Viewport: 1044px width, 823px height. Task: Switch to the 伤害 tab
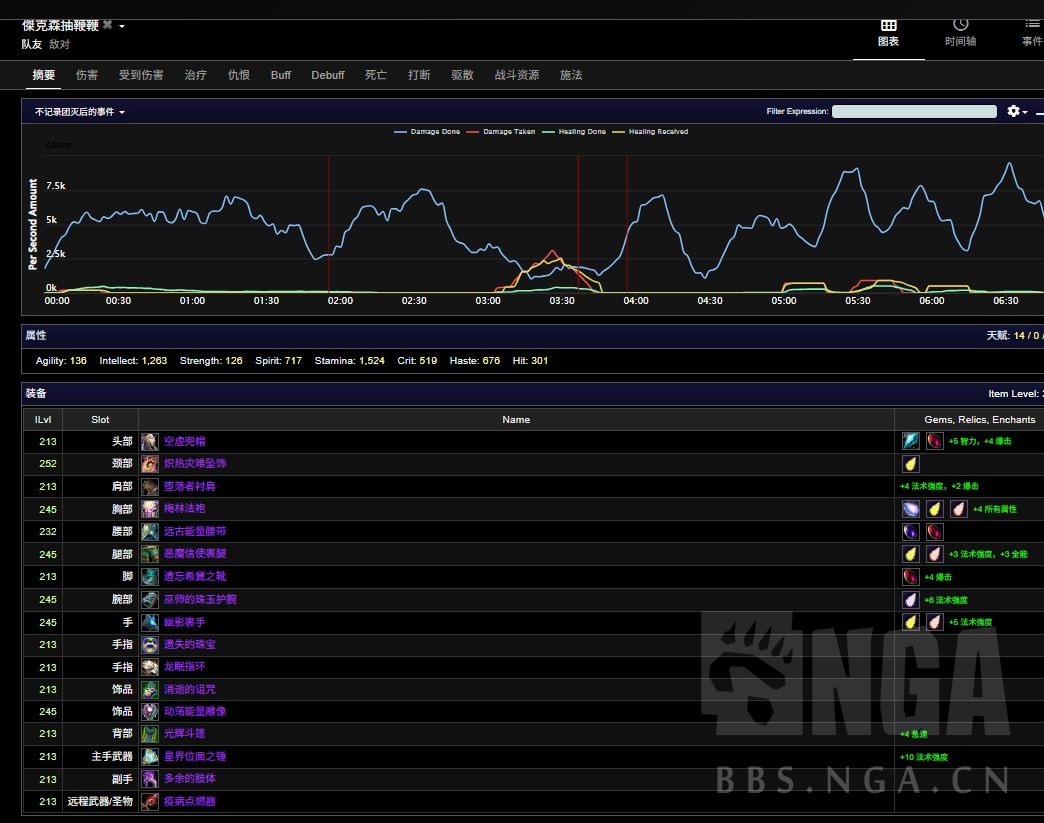[x=87, y=75]
